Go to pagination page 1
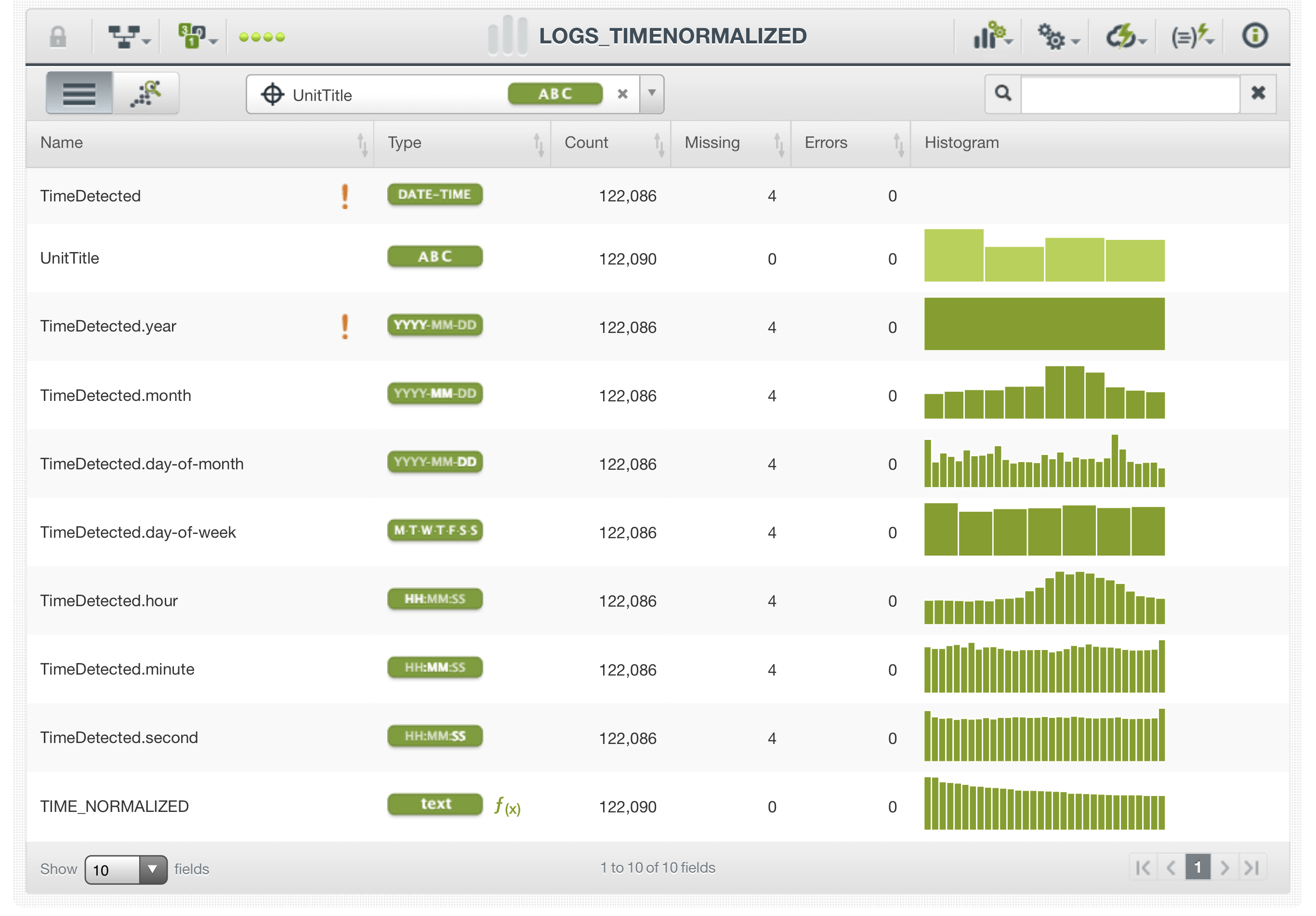Screen dimensions: 1316x916 (x=1198, y=867)
